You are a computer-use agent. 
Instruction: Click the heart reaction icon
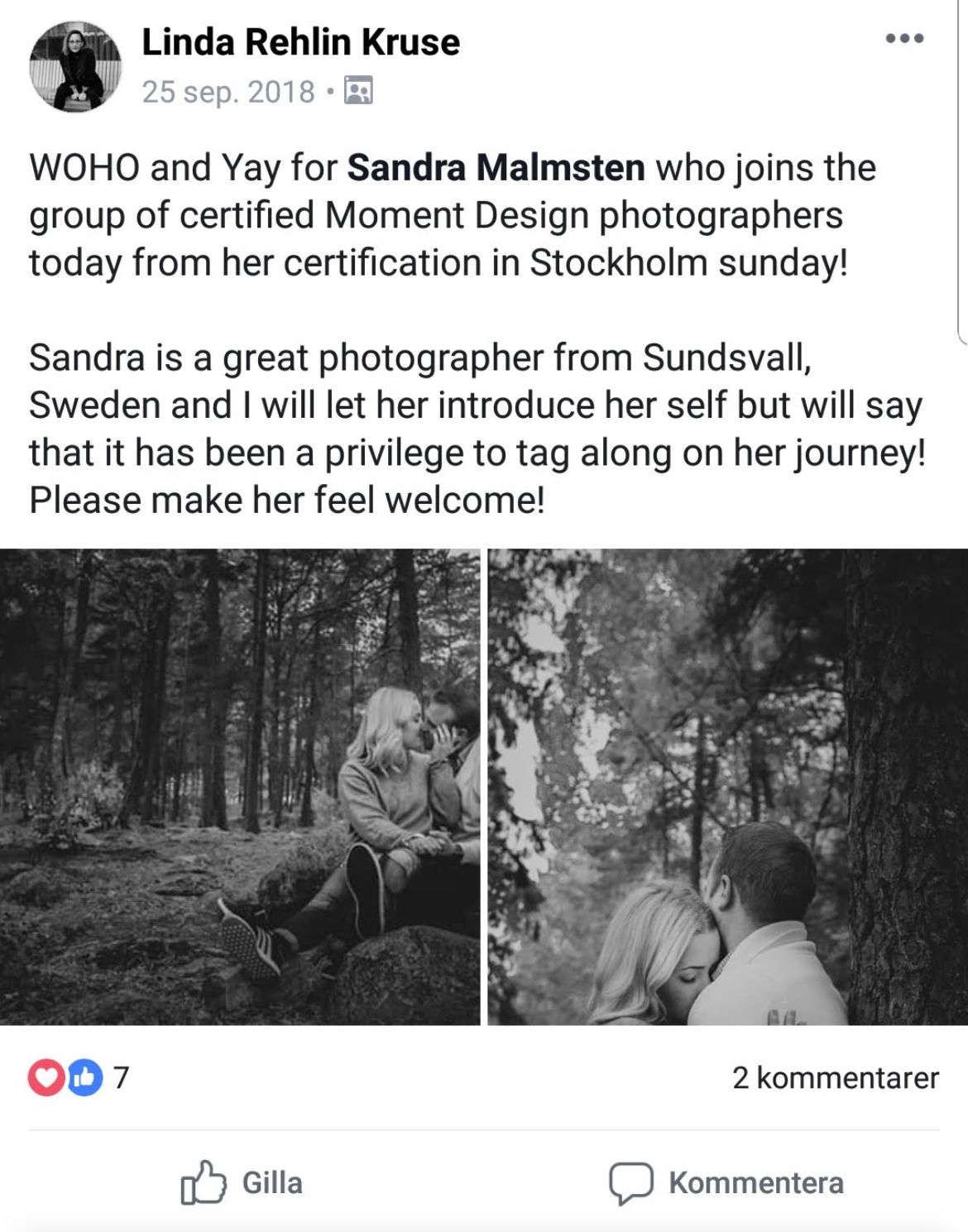47,1077
